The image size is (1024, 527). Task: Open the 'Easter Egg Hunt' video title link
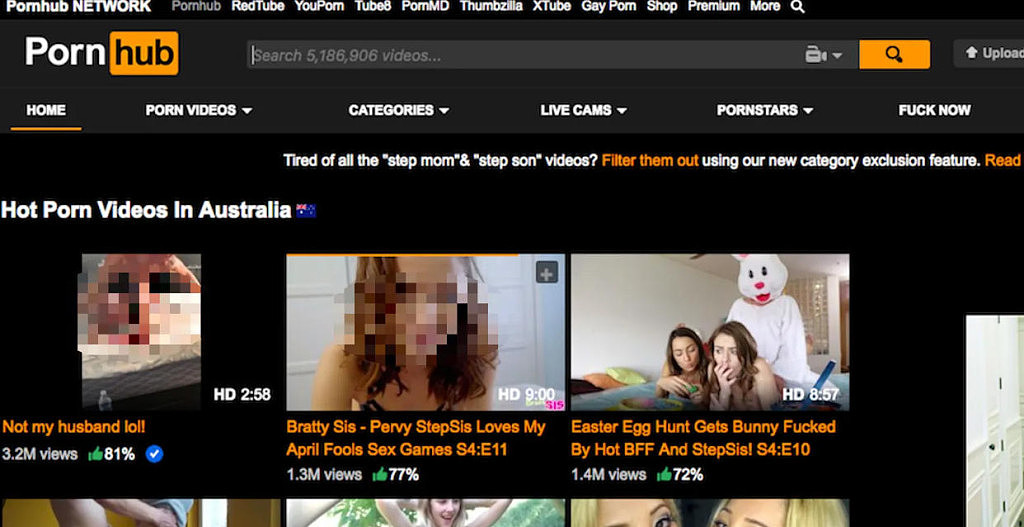(x=703, y=438)
